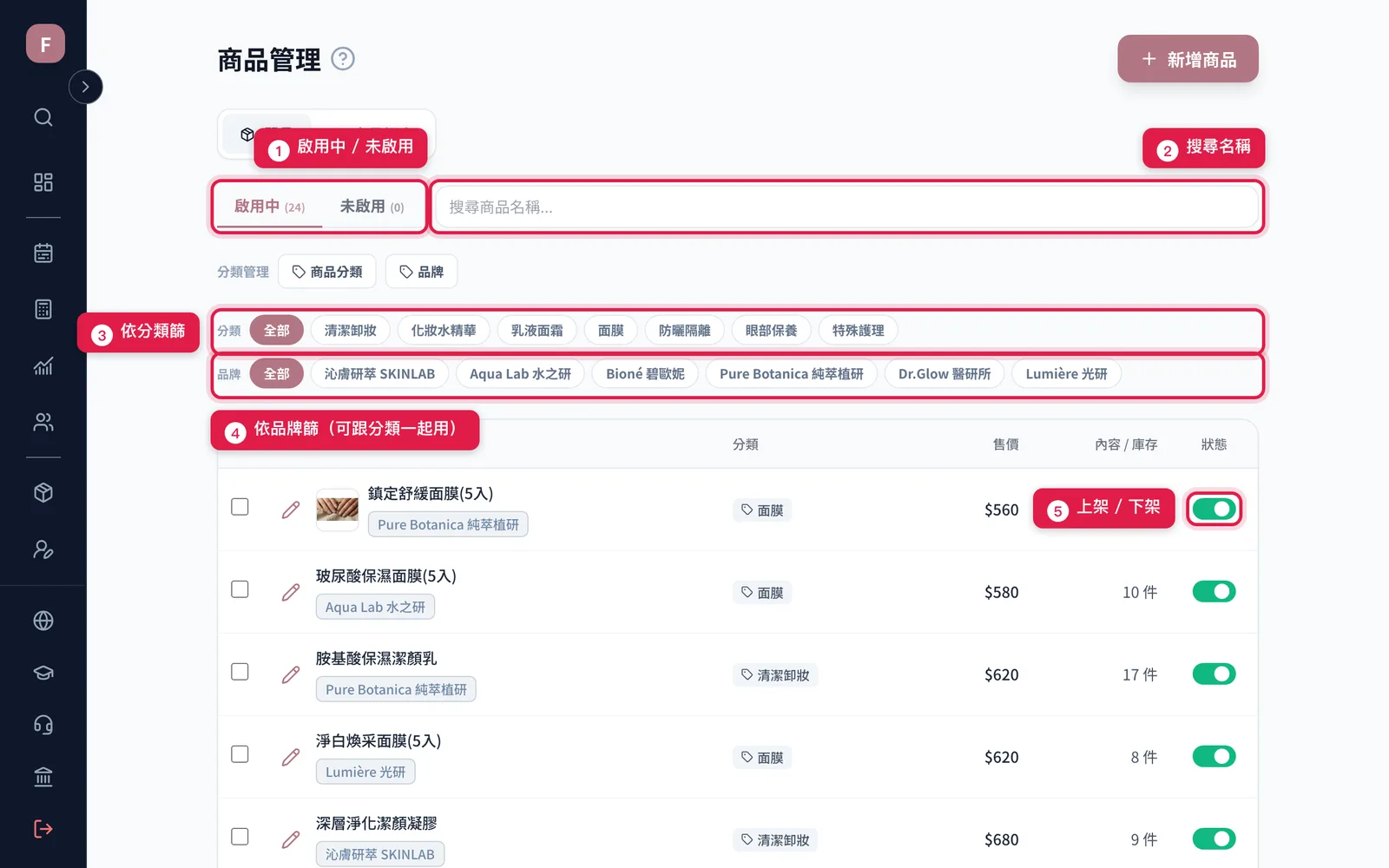Select 全部 in the 分類 filter row
1389x868 pixels.
(276, 331)
